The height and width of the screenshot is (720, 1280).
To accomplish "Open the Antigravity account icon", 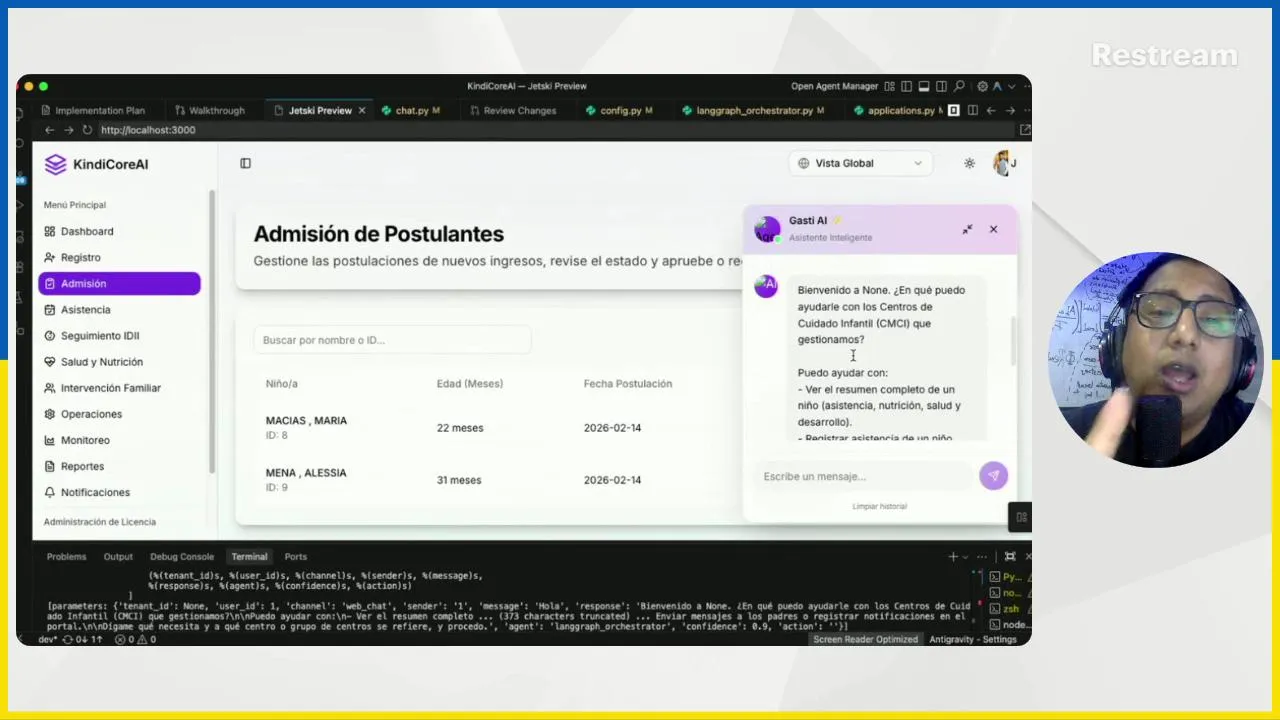I will tap(998, 86).
